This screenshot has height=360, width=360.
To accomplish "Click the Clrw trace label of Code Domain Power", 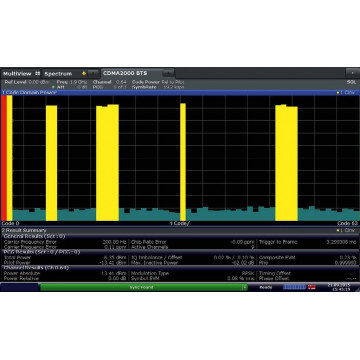I will pyautogui.click(x=346, y=93).
